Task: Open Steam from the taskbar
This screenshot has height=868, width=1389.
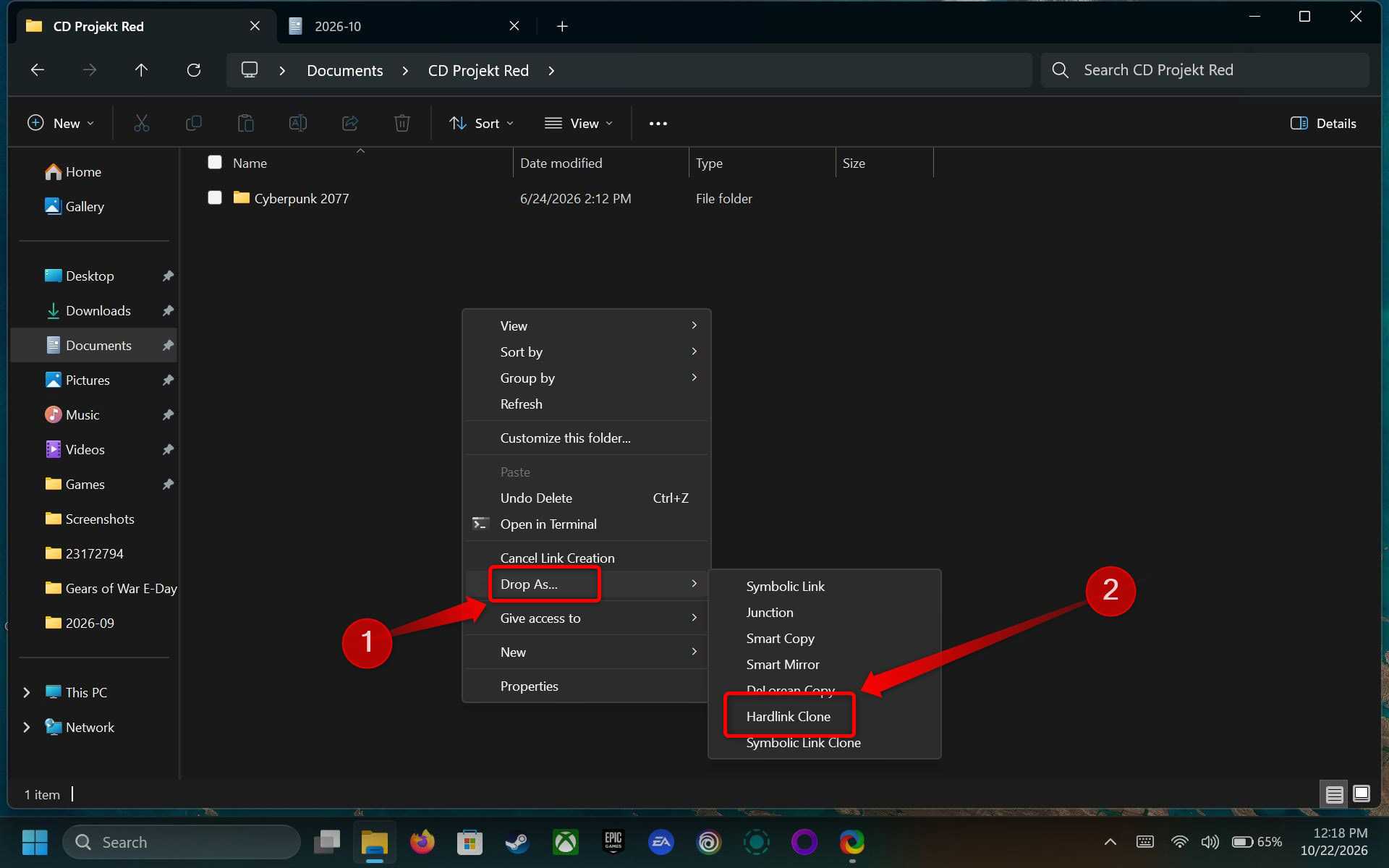Action: (517, 842)
